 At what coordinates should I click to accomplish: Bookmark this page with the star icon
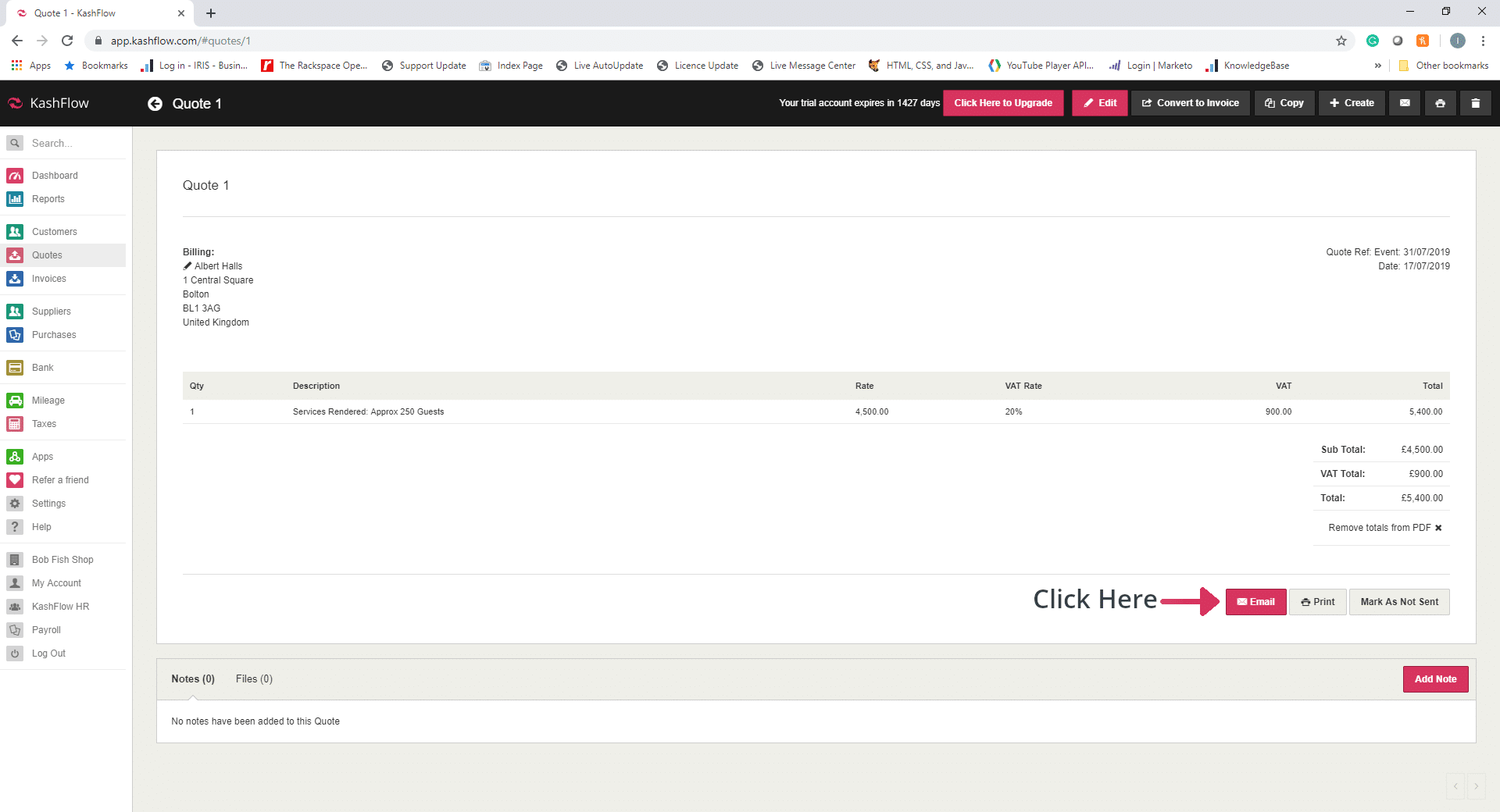tap(1341, 41)
